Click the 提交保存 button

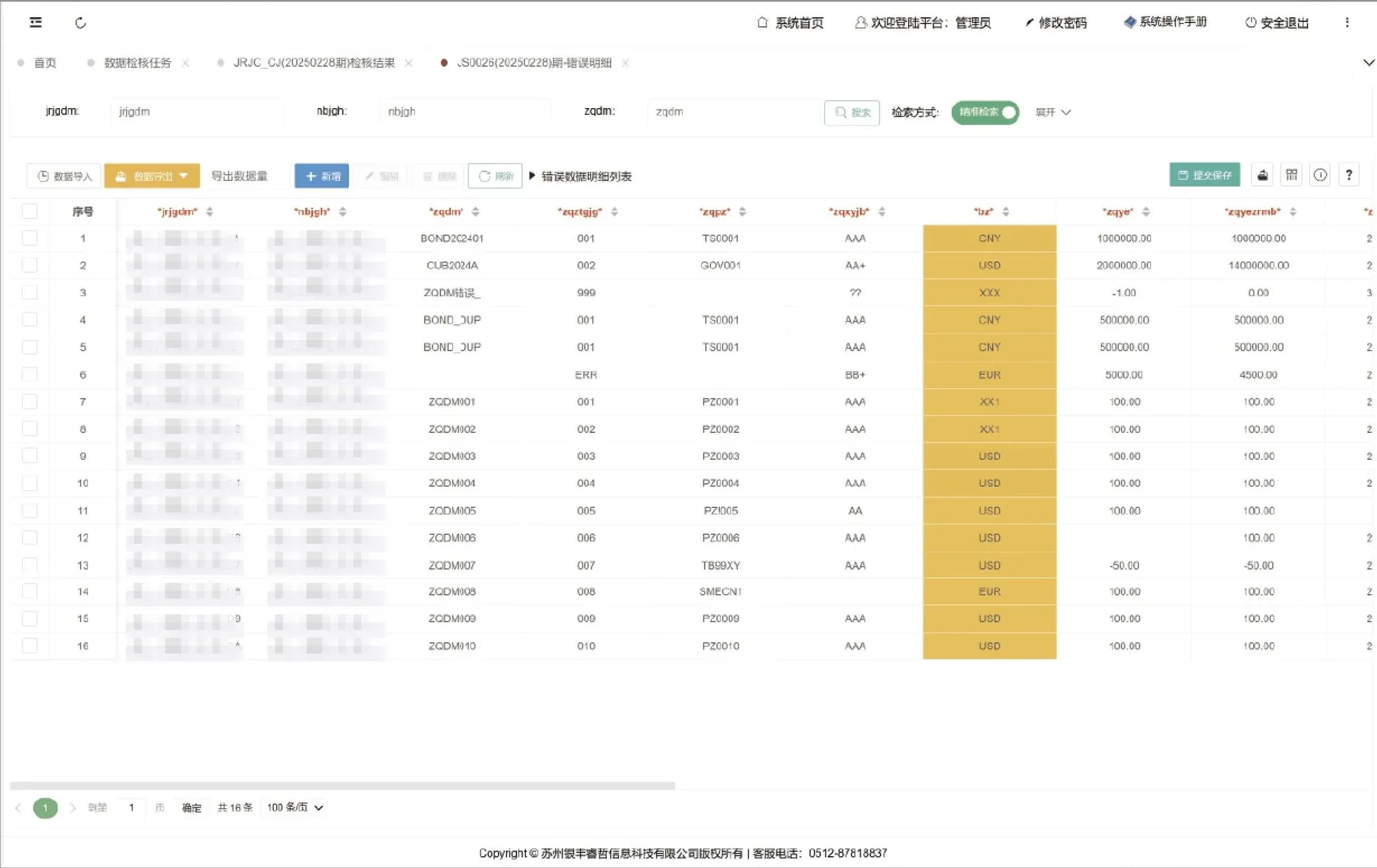1204,176
